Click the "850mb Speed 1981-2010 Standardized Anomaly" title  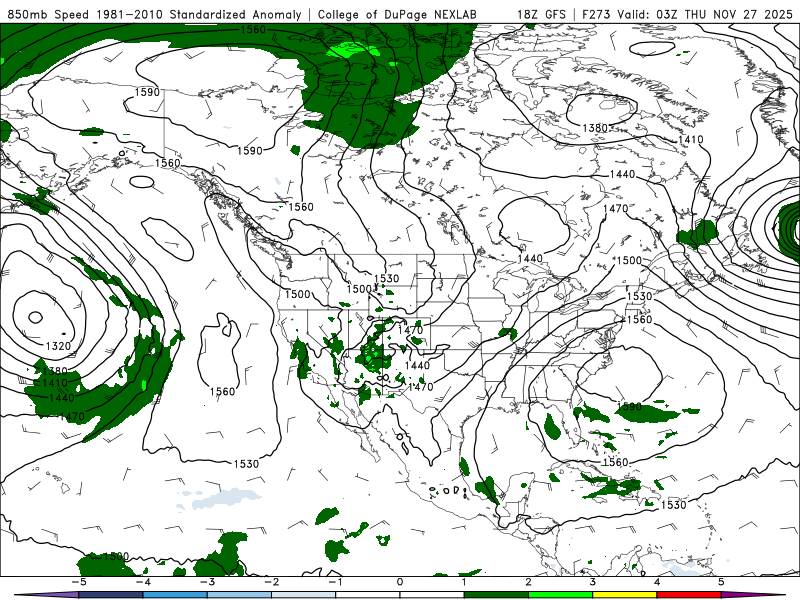pyautogui.click(x=154, y=14)
